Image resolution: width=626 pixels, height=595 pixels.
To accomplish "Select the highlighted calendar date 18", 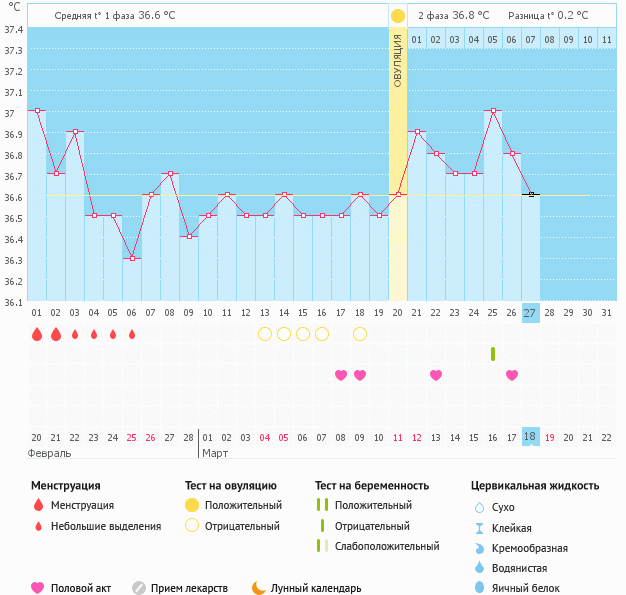I will (x=530, y=437).
